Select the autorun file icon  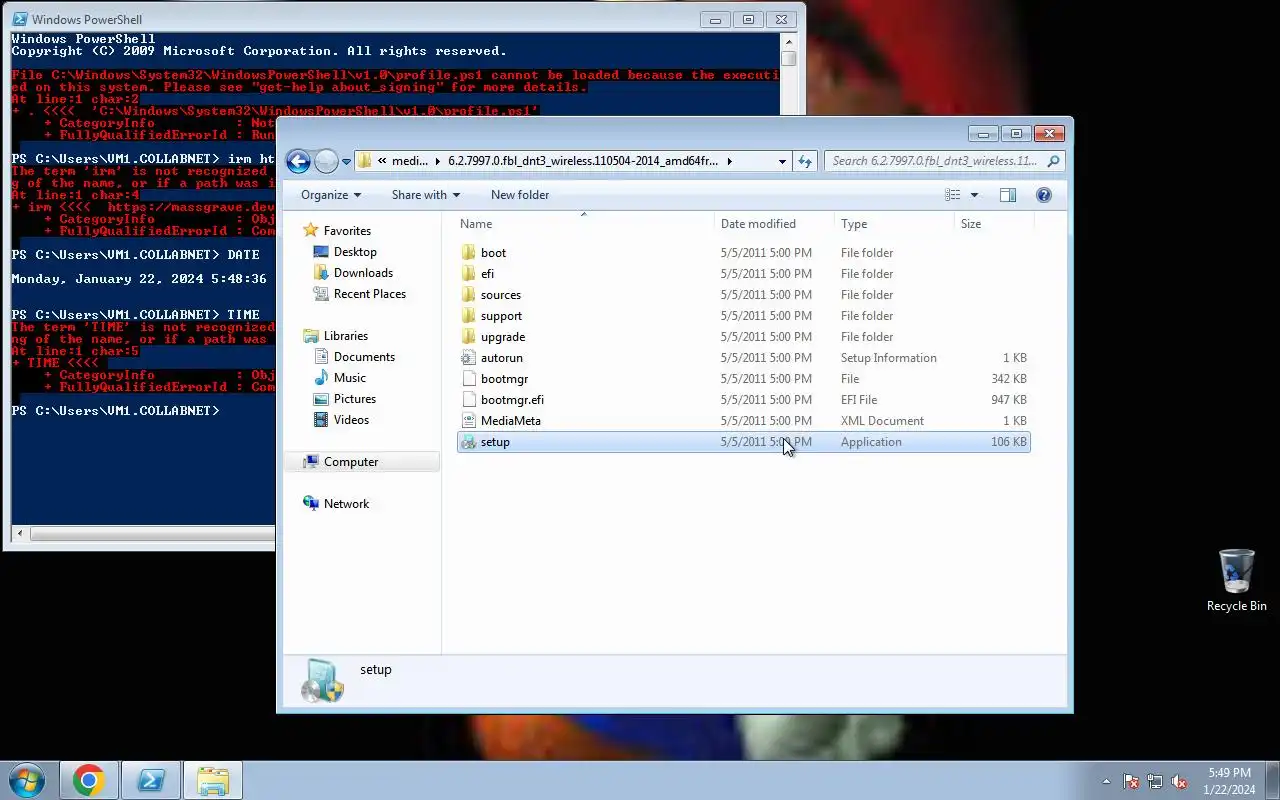(469, 358)
